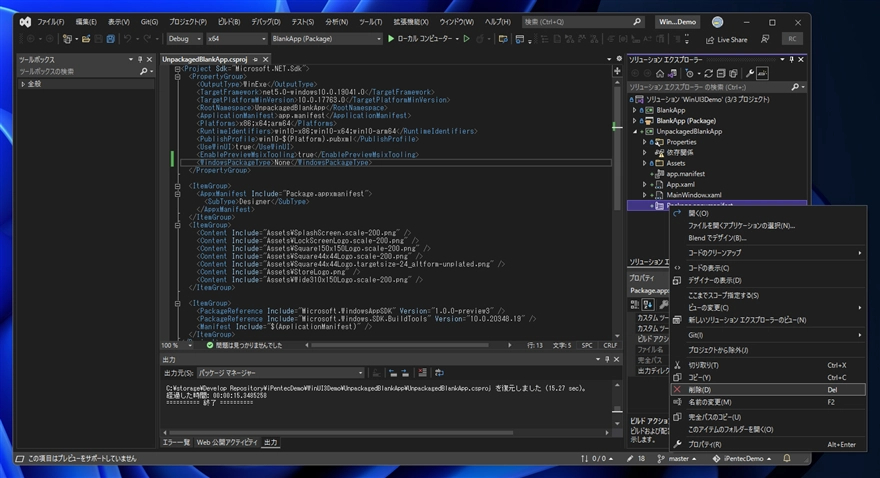The image size is (880, 478).
Task: Click the master branch button in status bar
Action: click(x=677, y=458)
